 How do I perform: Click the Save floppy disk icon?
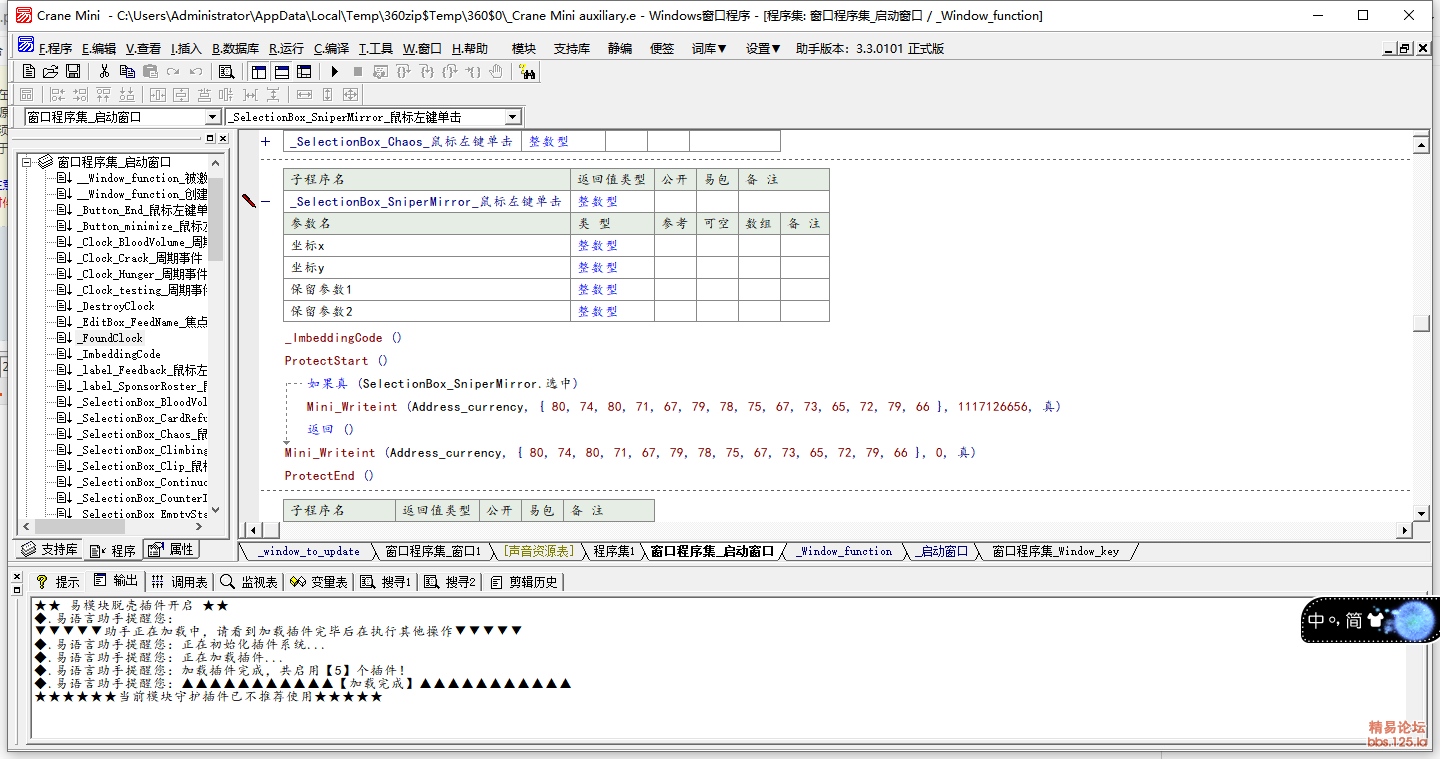point(72,71)
